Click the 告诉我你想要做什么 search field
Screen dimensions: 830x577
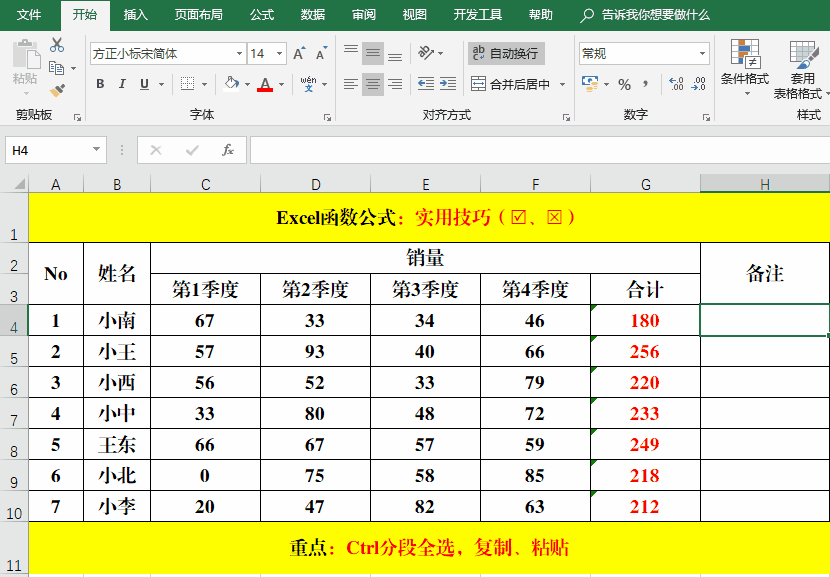[655, 15]
